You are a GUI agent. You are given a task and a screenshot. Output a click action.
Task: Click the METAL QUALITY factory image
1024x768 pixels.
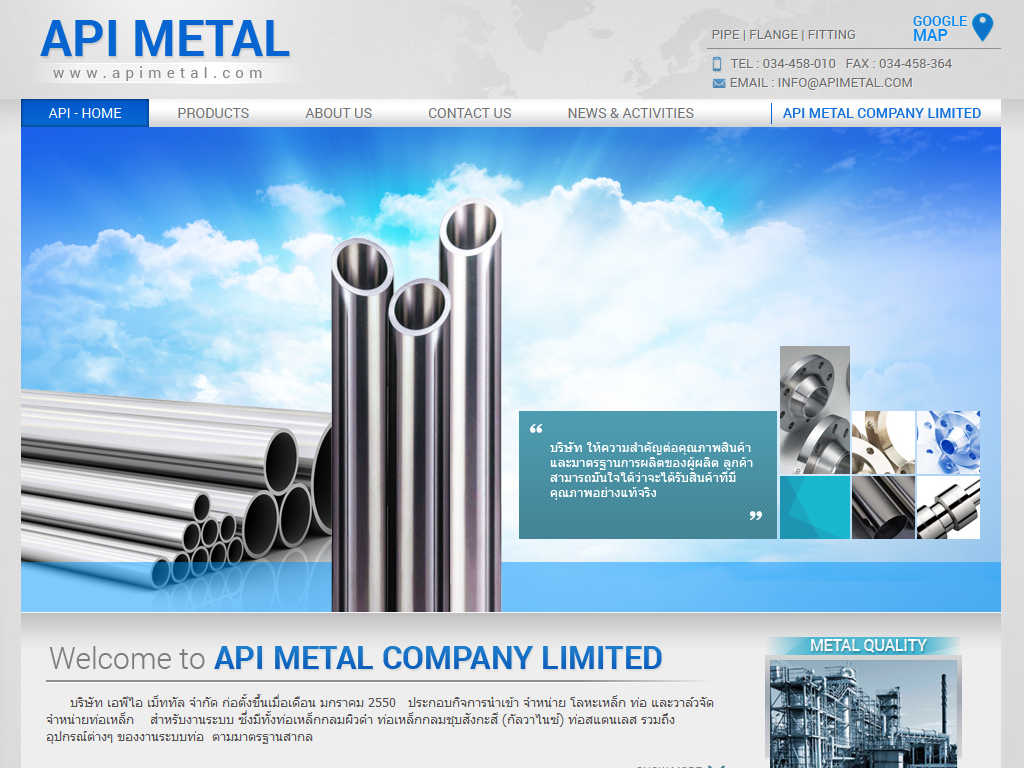(x=863, y=711)
